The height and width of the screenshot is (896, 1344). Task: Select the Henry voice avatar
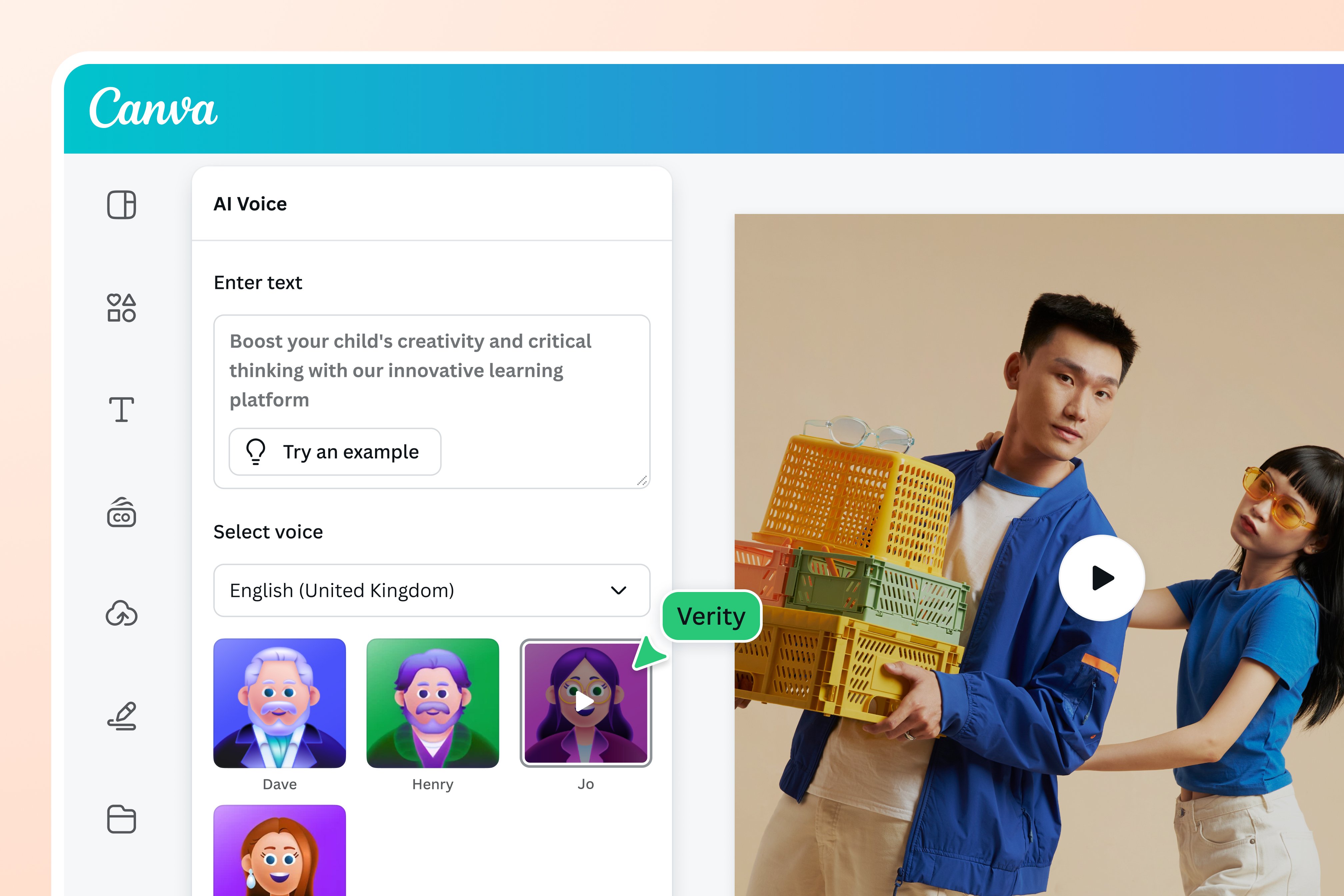433,703
